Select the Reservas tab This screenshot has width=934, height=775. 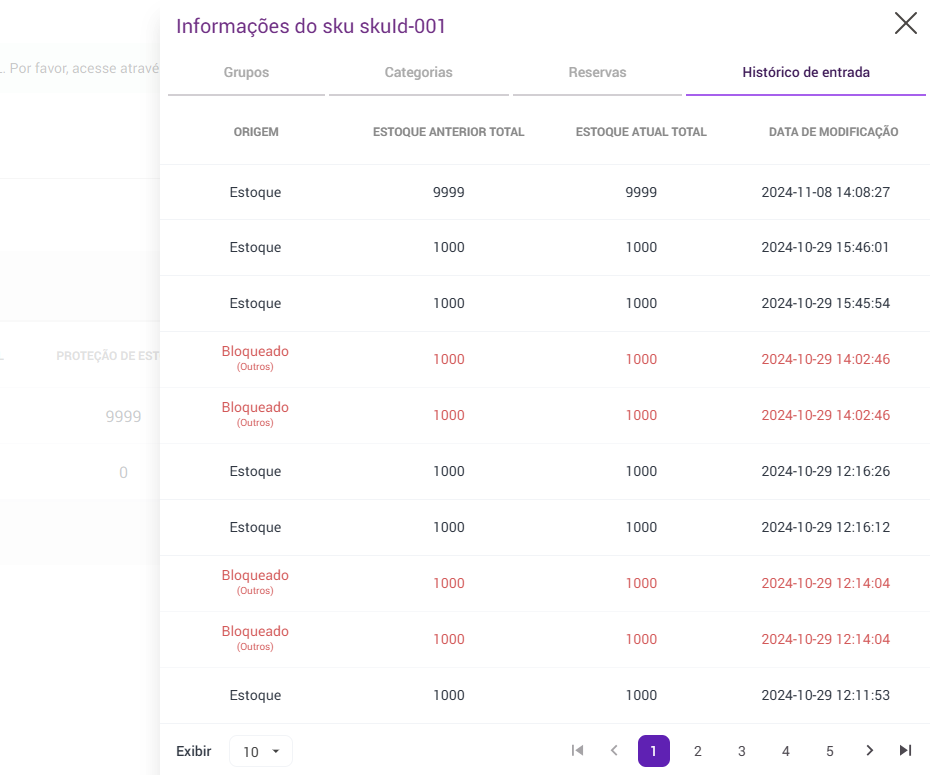pos(597,73)
